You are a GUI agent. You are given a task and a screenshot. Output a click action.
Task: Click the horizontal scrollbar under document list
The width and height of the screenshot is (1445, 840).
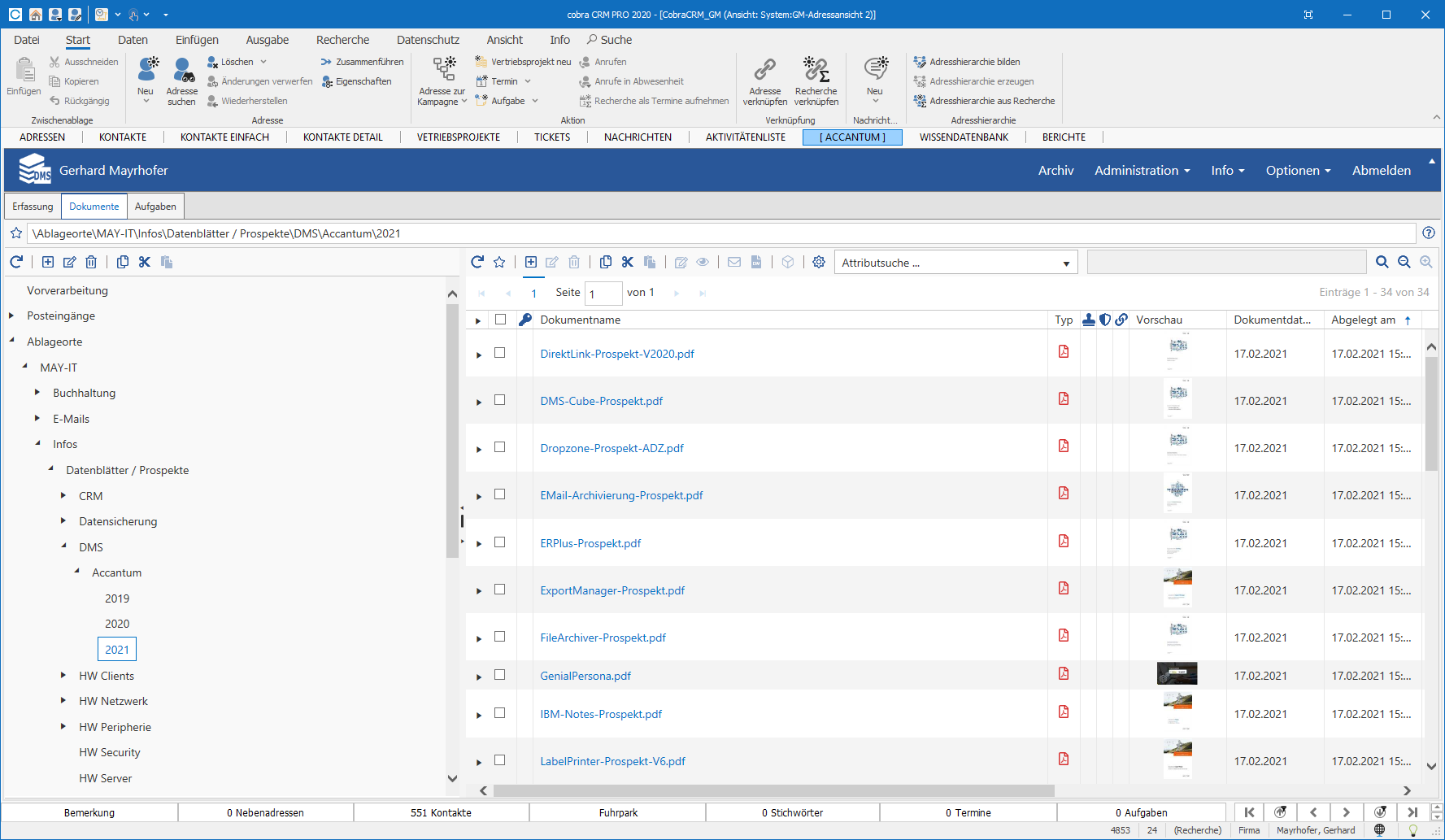773,790
